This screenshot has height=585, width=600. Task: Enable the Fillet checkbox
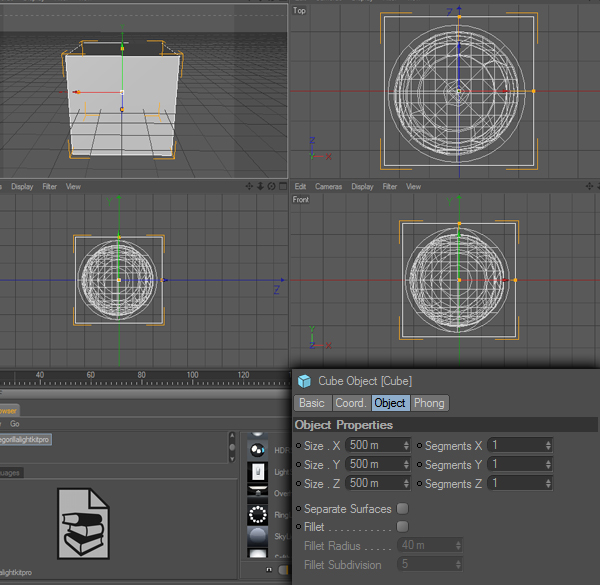[402, 526]
